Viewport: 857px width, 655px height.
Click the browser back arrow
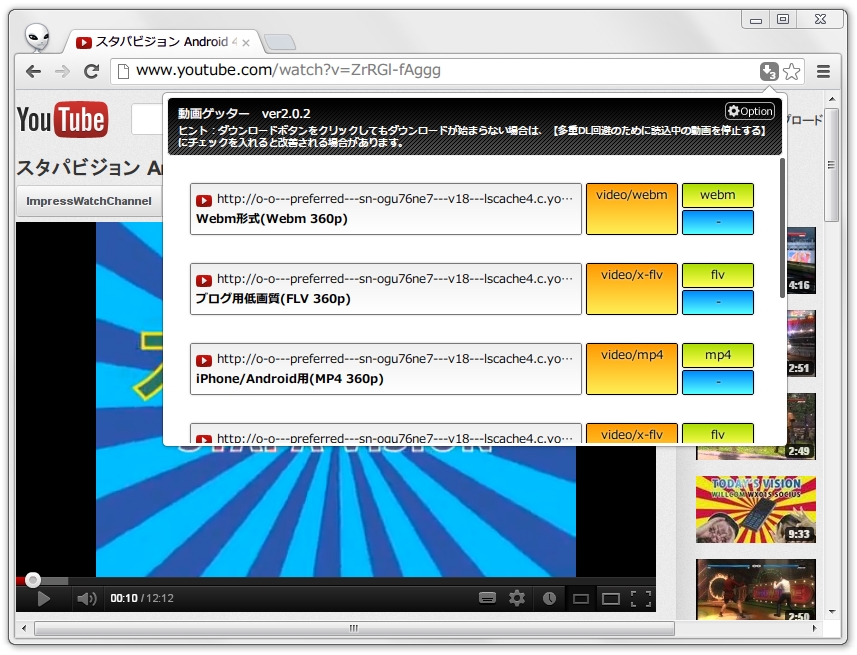[33, 71]
